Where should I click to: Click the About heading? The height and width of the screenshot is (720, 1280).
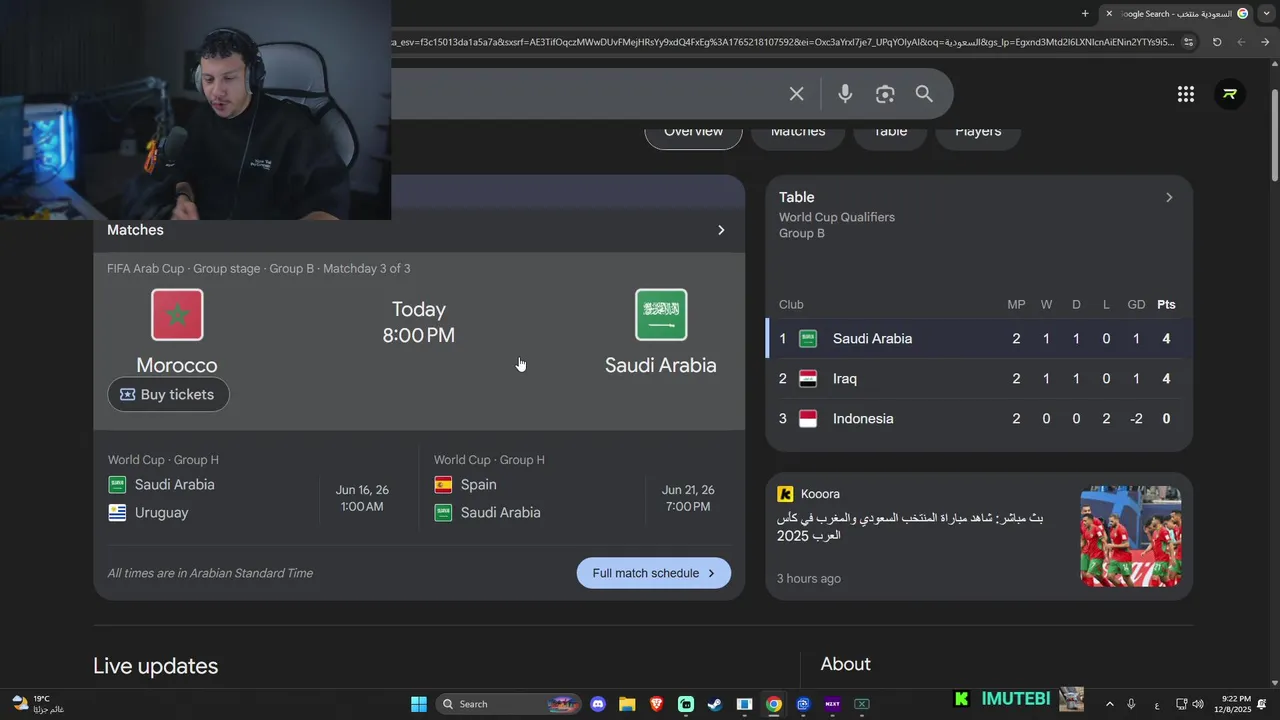846,664
